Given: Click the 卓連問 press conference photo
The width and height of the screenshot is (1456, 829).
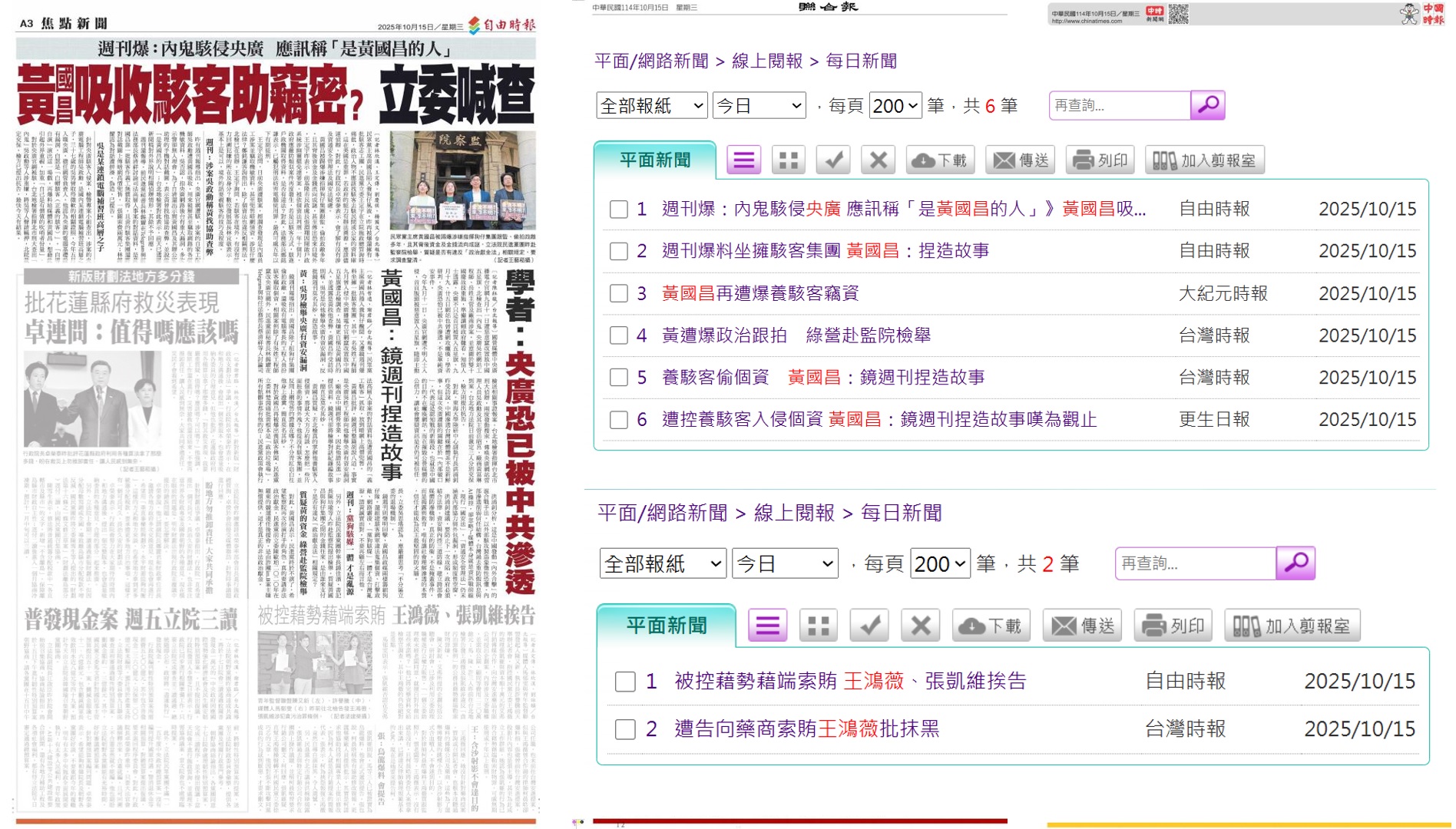Looking at the screenshot, I should (x=92, y=399).
